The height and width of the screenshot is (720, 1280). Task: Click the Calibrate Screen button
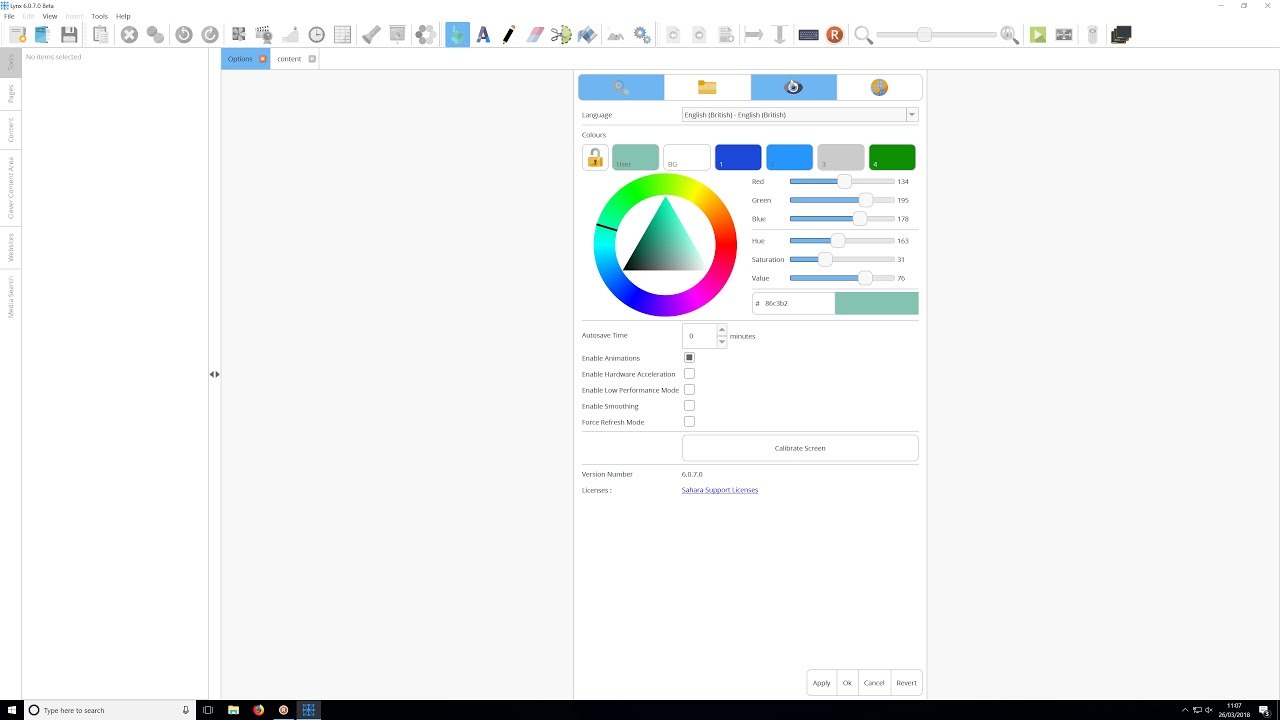click(800, 448)
